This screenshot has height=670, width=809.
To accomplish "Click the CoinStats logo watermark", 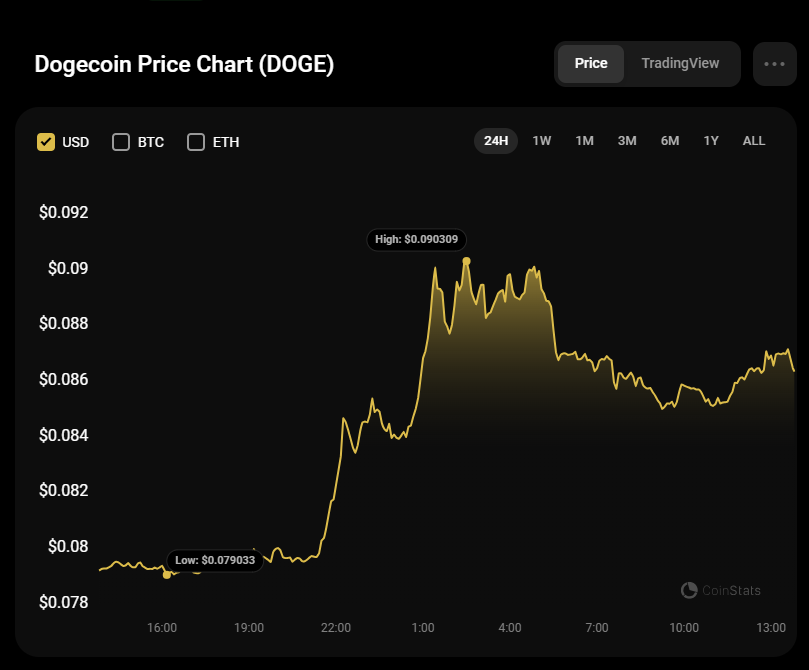I will tap(720, 590).
